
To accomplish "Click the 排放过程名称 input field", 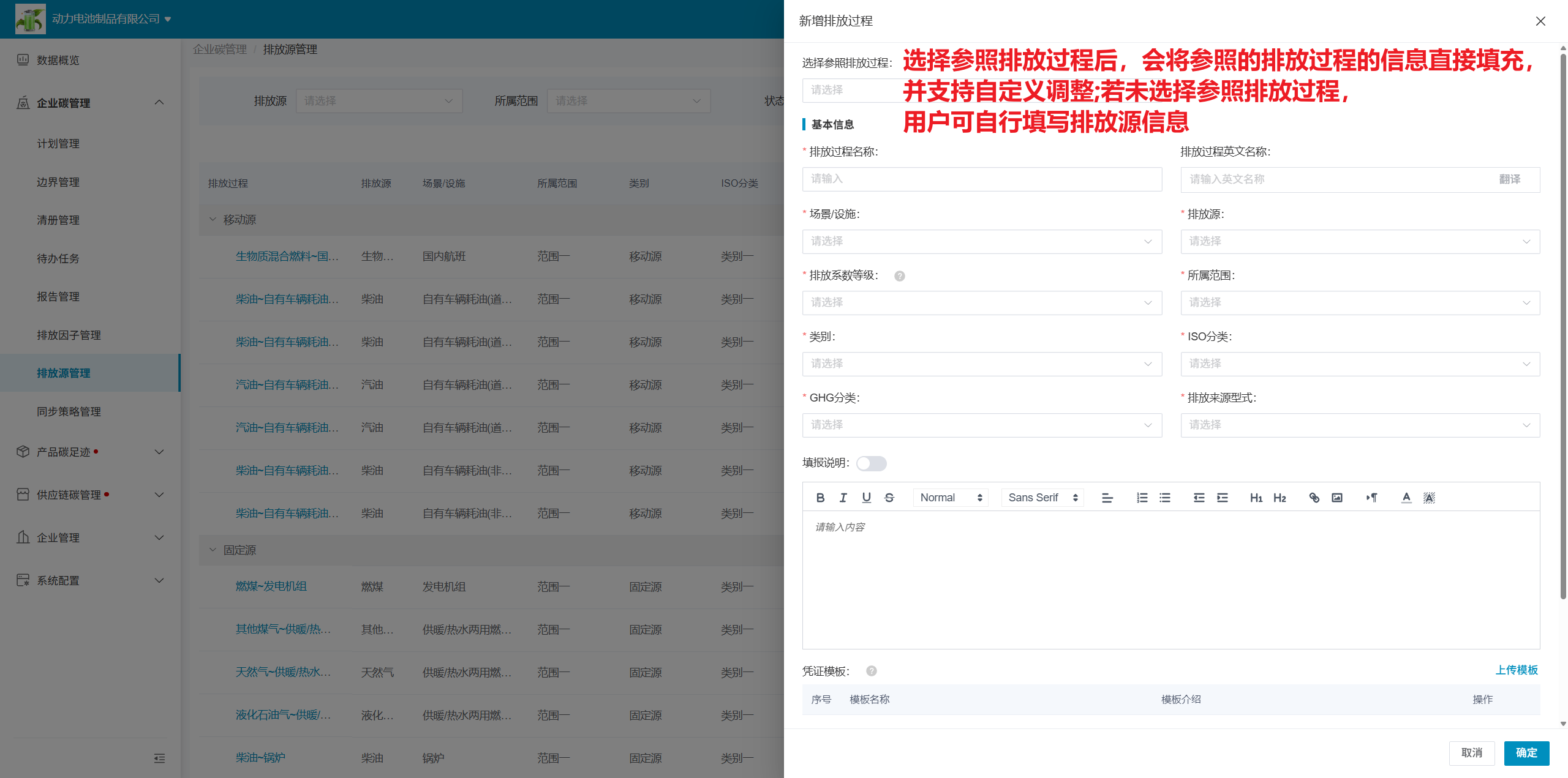I will [982, 179].
